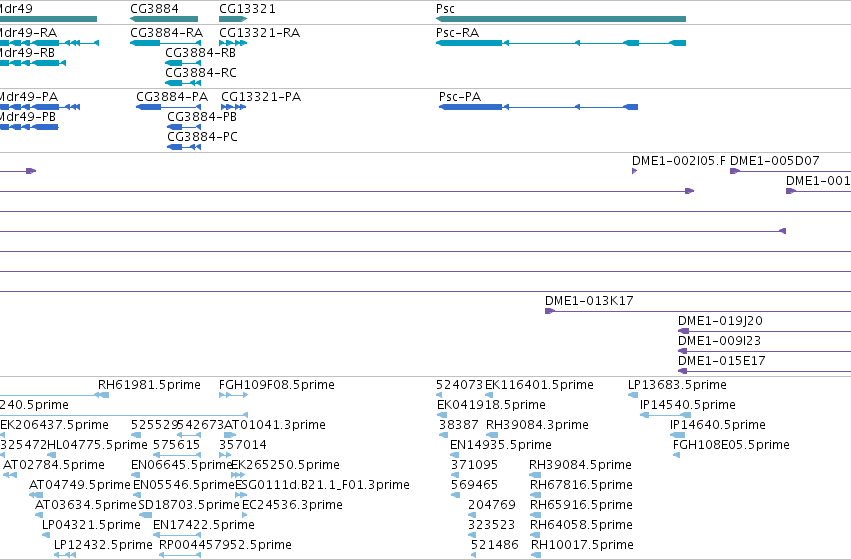
Task: Click the FGH109F08.5prime EST label
Action: tap(277, 385)
